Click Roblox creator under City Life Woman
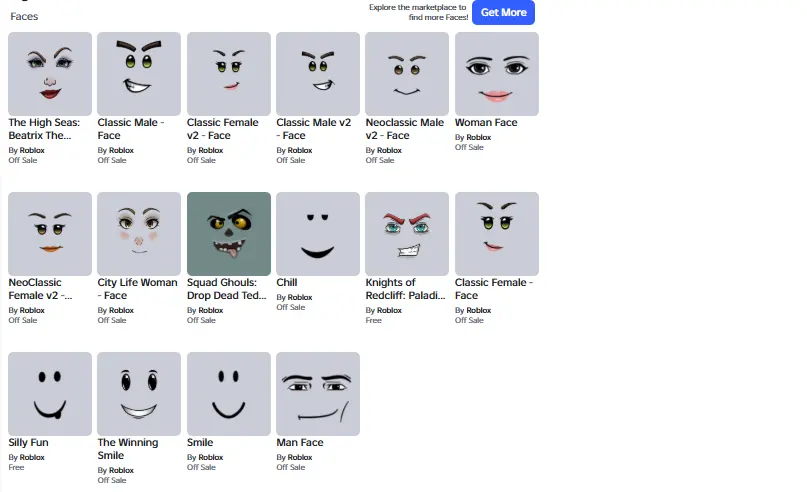 (121, 310)
